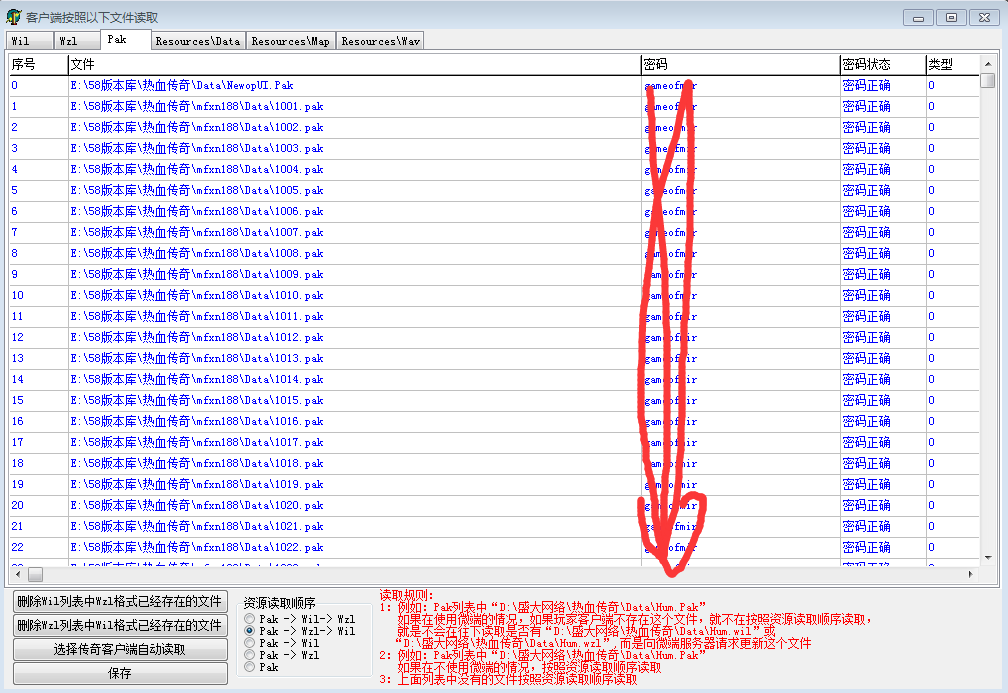This screenshot has width=1008, height=693.
Task: Click 删除Wil列表中Wzl格式已经存在的文件 button
Action: (120, 602)
